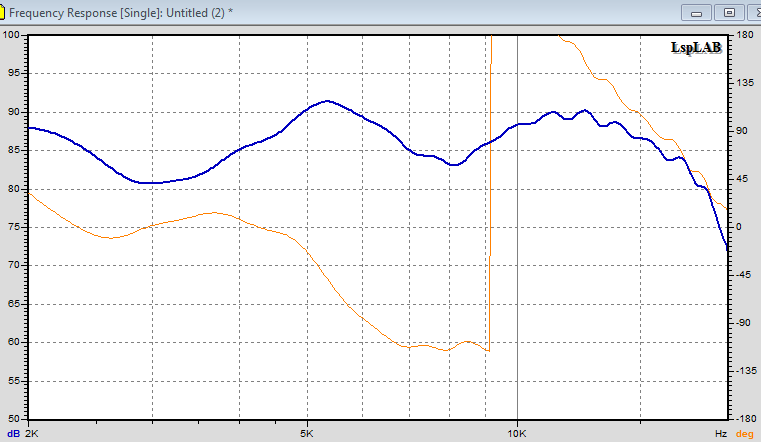Click the 75 dB scale value
Screen dimensions: 761x442
(13, 227)
